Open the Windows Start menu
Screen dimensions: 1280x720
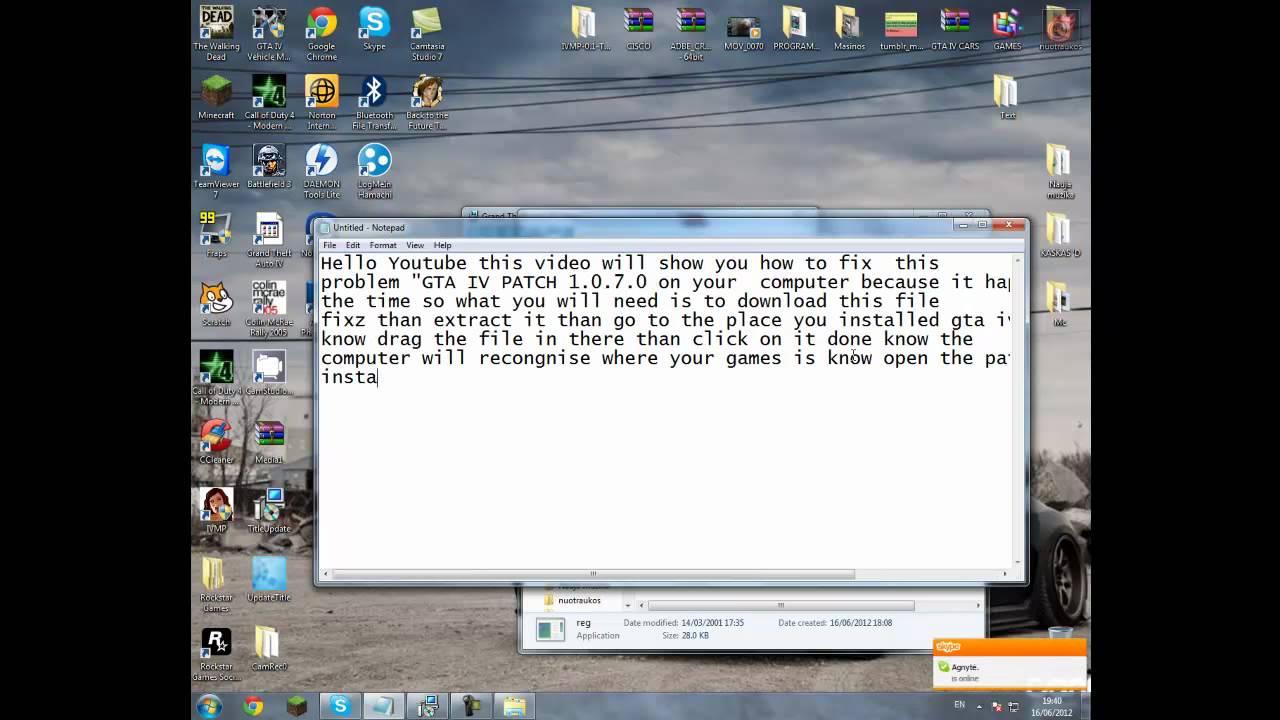point(209,705)
